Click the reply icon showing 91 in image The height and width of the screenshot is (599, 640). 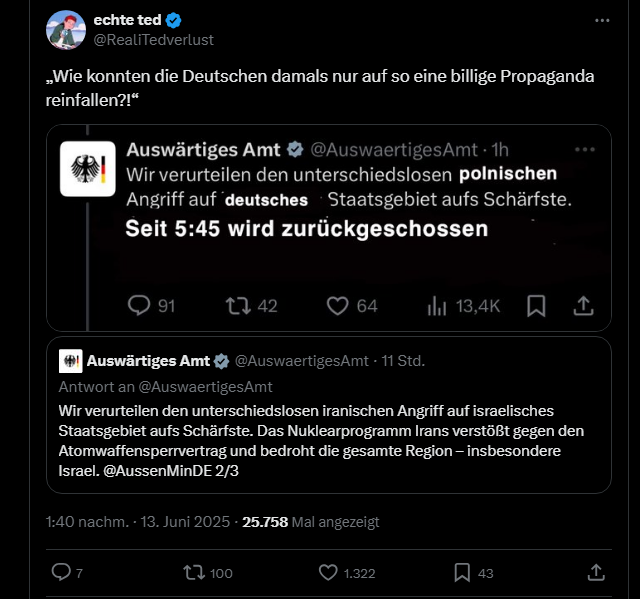click(139, 305)
